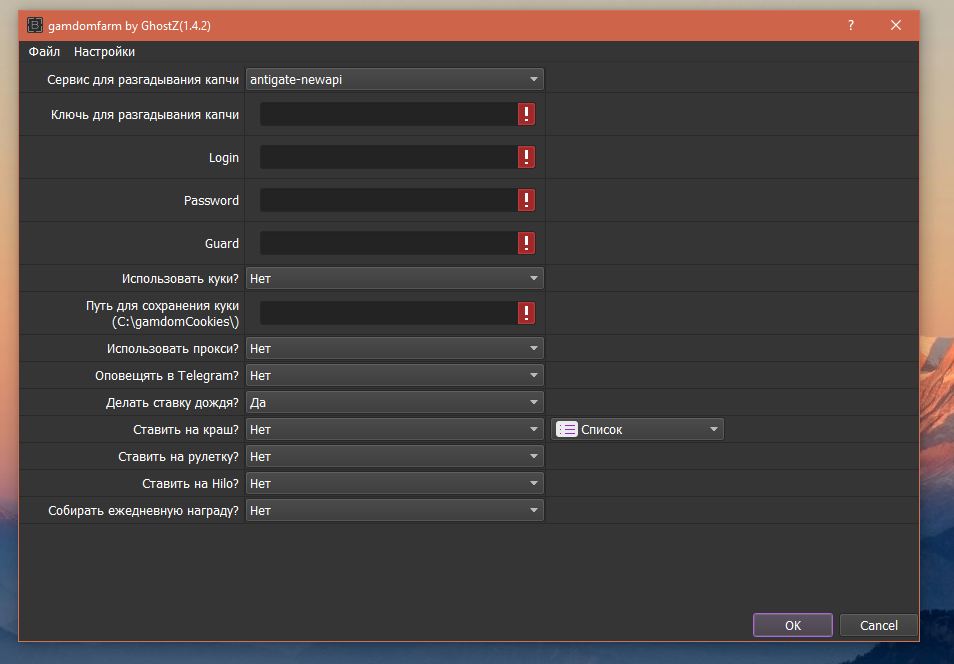The image size is (954, 664).
Task: Click window title gamdomfarm by GhostZ(1.4.2)
Action: [x=130, y=26]
